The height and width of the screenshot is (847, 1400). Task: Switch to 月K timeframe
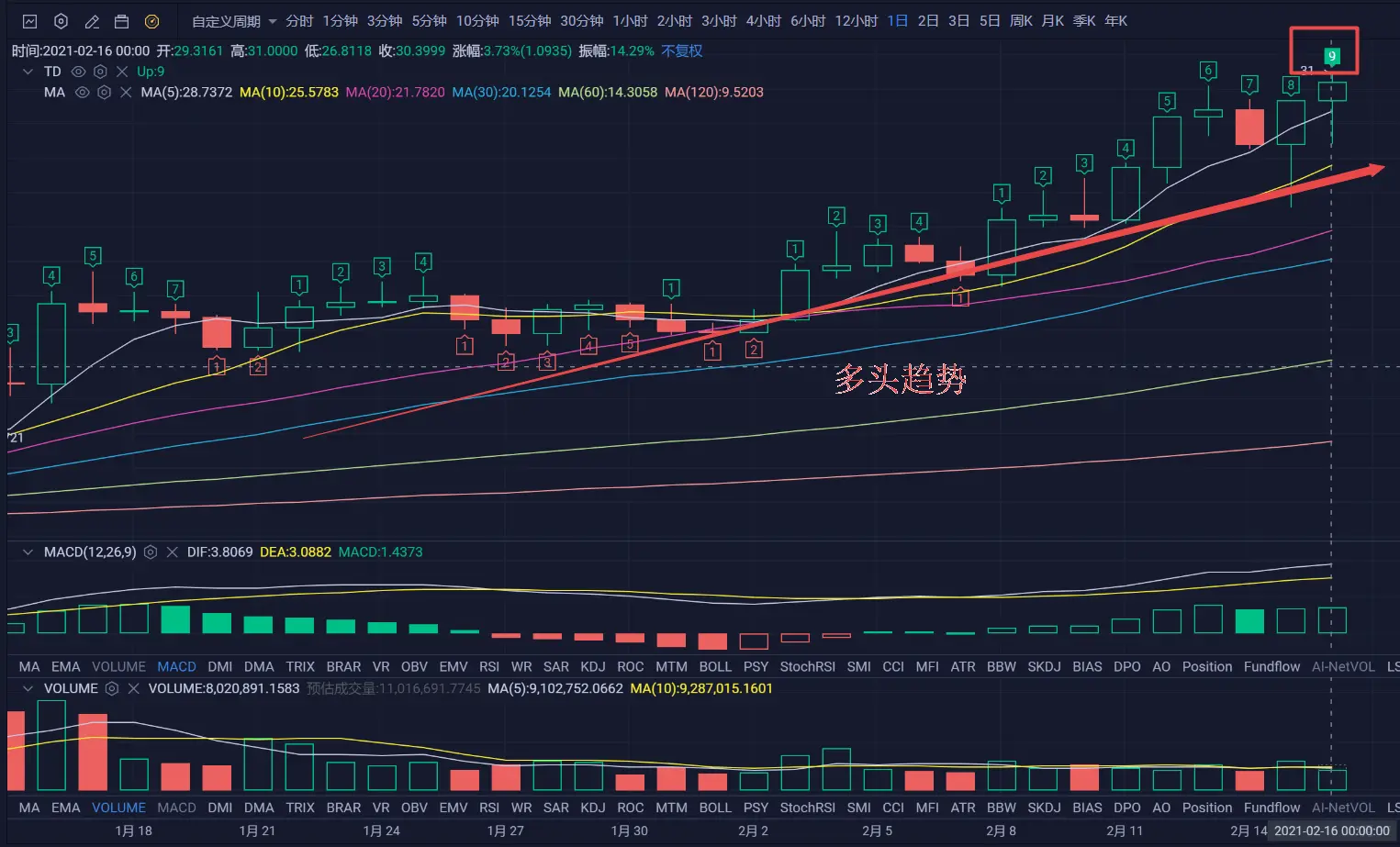pyautogui.click(x=1053, y=21)
